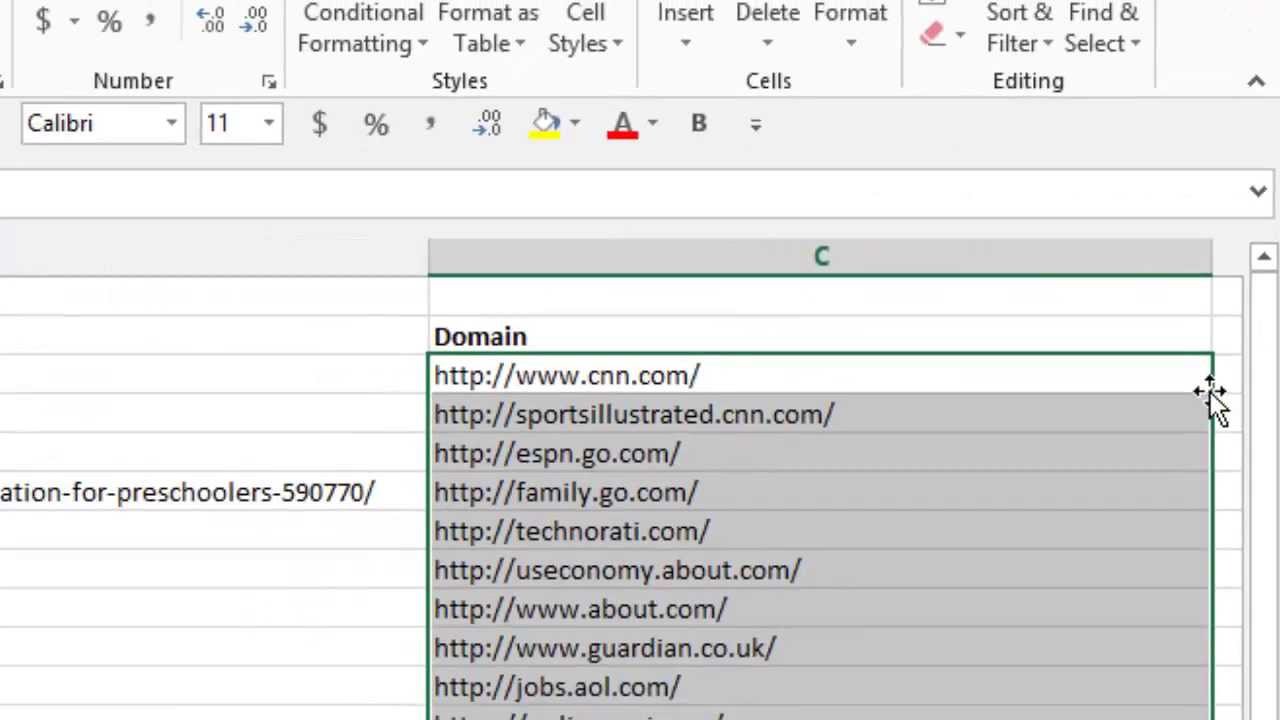Click the ribbon Accounting Number Format dollar icon

click(43, 20)
